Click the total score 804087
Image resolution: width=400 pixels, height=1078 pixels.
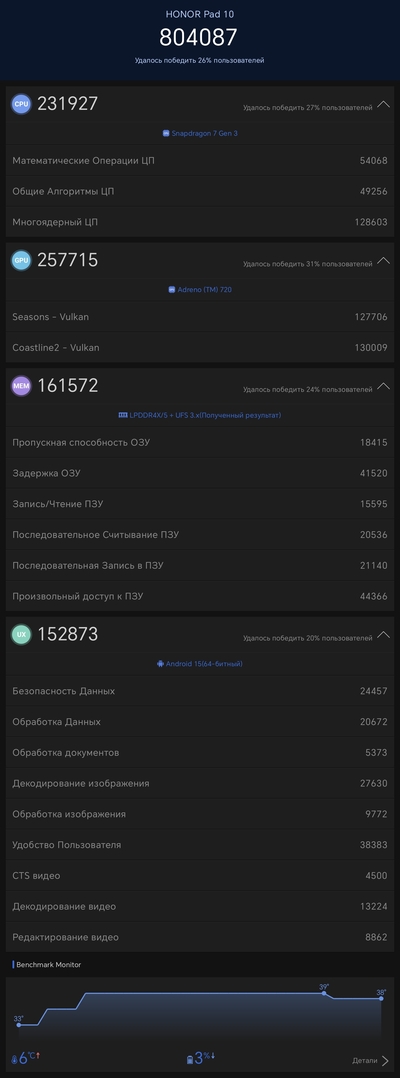[x=199, y=37]
